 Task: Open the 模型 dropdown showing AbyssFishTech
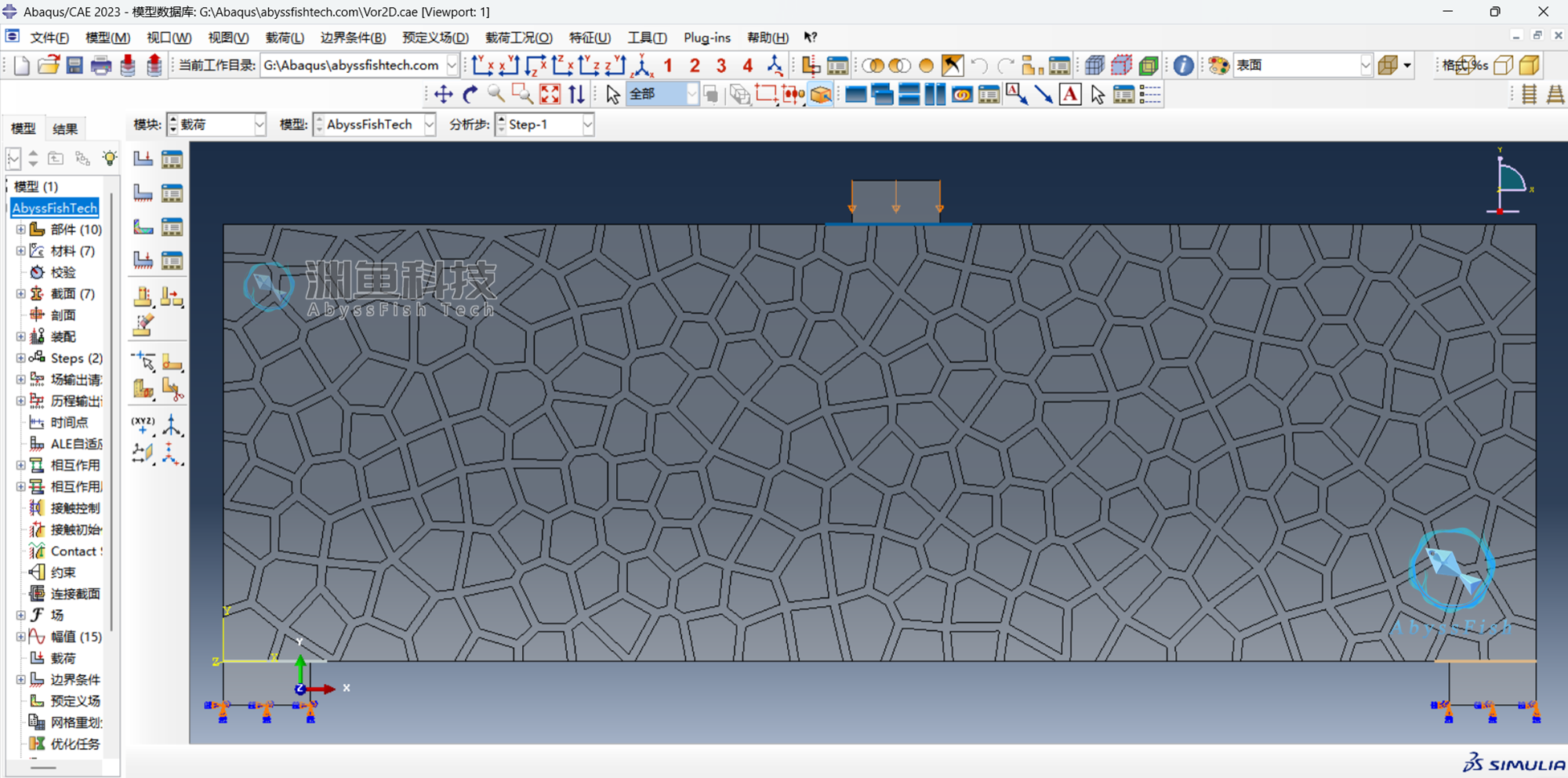pyautogui.click(x=375, y=125)
